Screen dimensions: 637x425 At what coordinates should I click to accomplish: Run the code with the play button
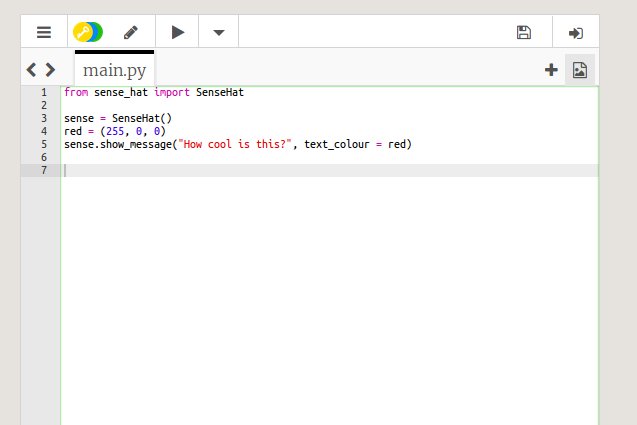pyautogui.click(x=177, y=32)
